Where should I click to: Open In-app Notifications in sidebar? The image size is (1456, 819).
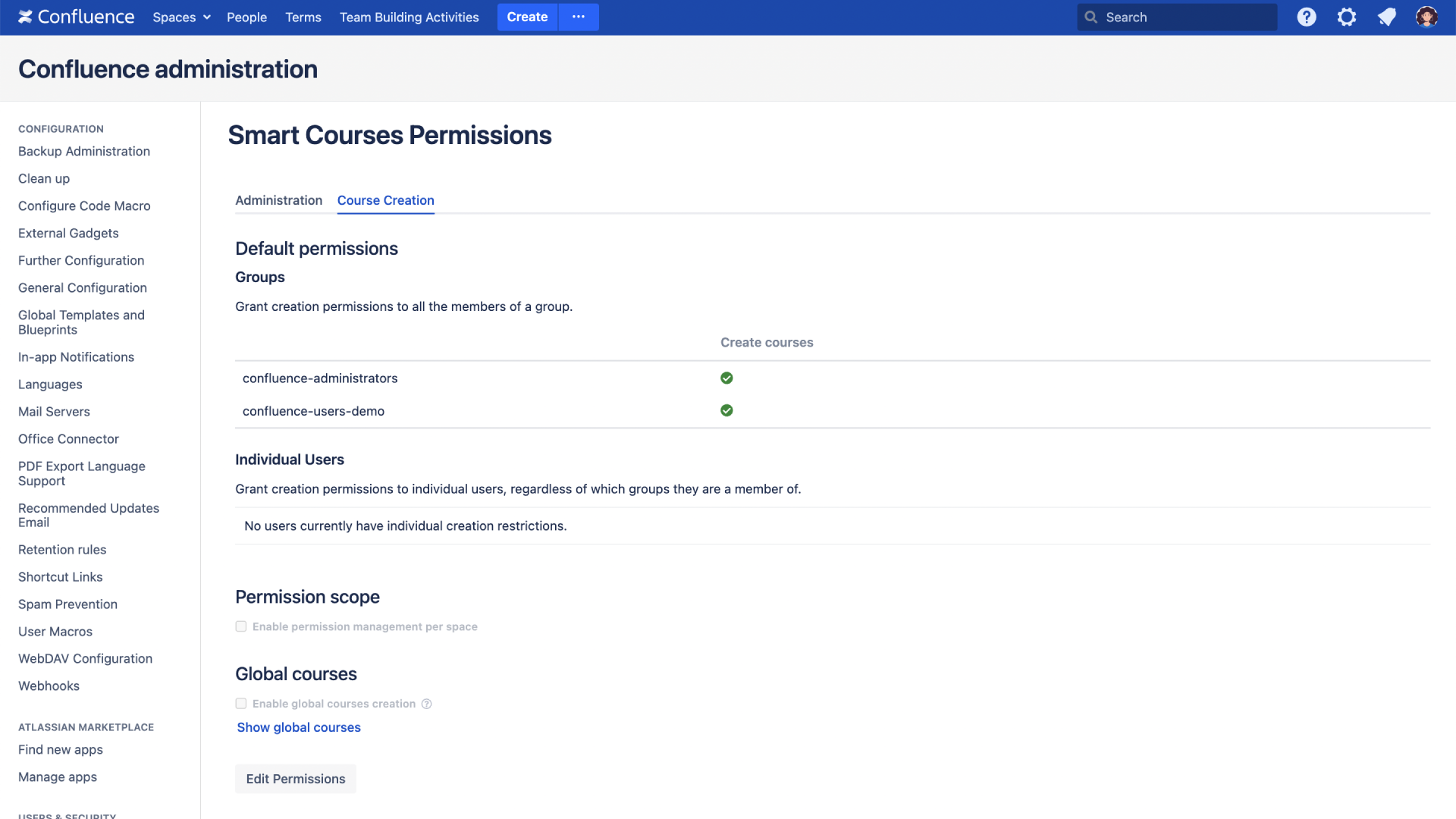76,356
